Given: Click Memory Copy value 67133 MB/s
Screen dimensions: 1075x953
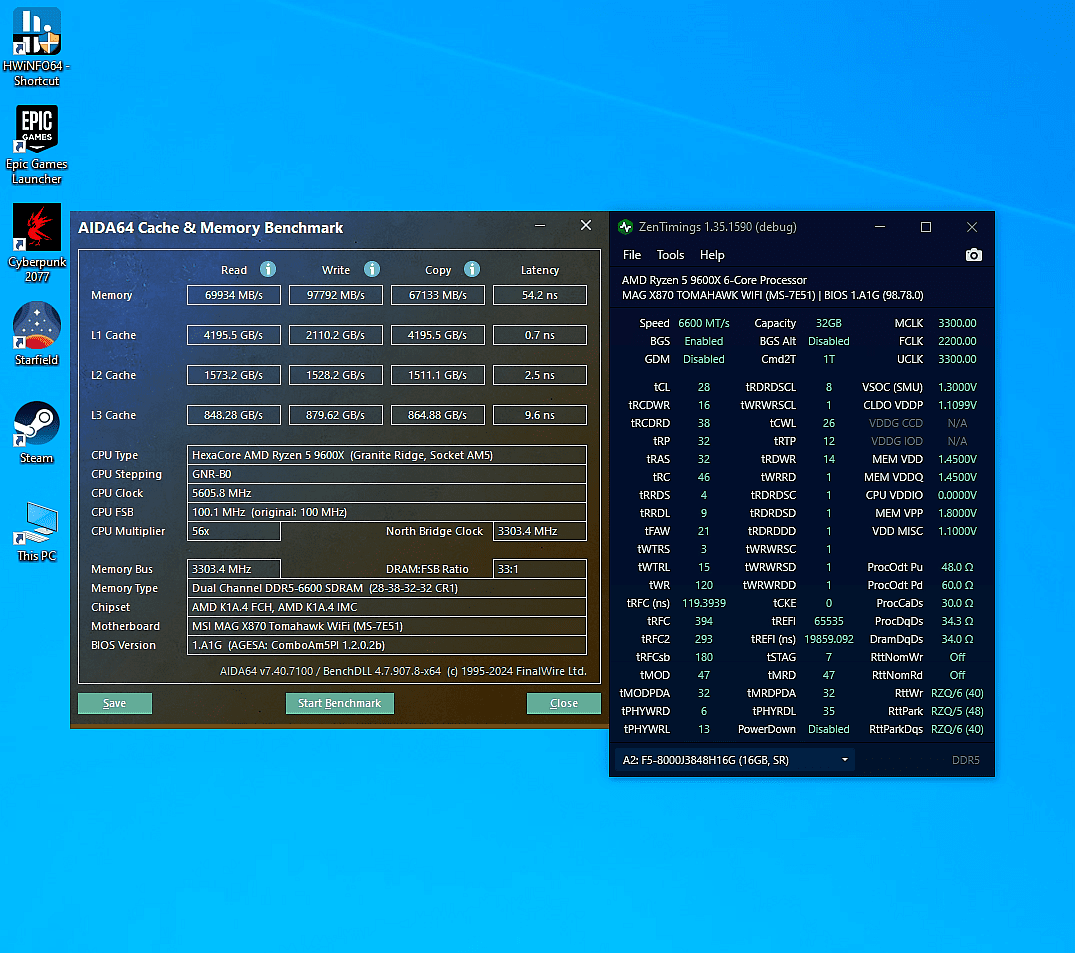Looking at the screenshot, I should point(437,295).
